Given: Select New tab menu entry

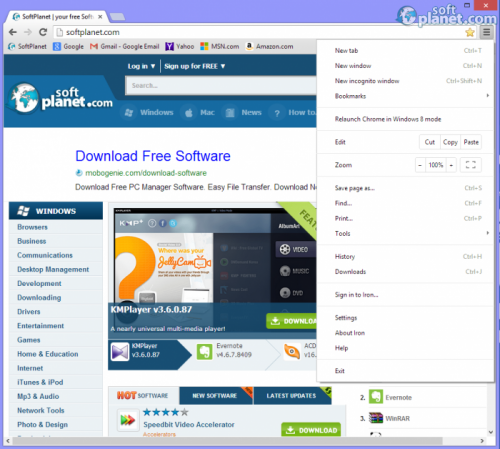Looking at the screenshot, I should tap(405, 51).
